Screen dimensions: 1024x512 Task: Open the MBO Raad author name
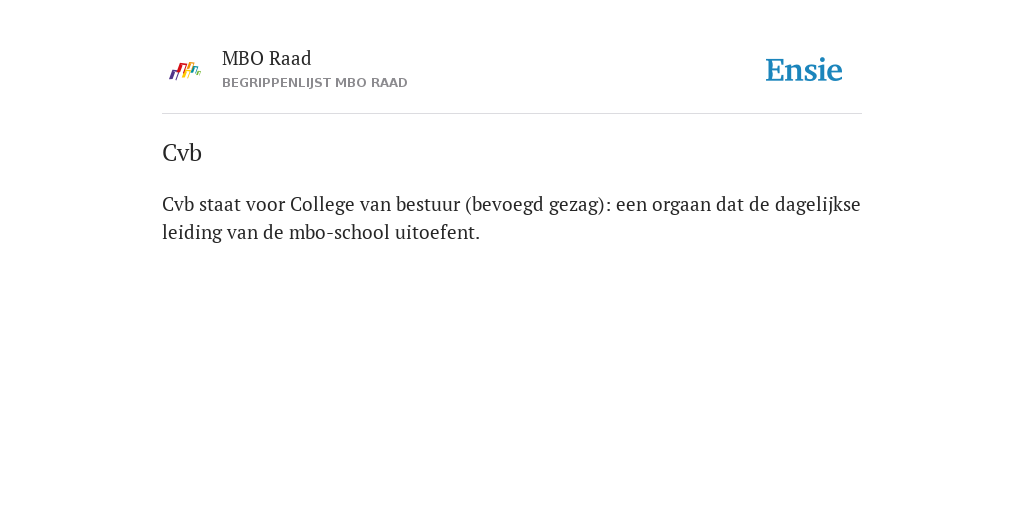coord(266,58)
